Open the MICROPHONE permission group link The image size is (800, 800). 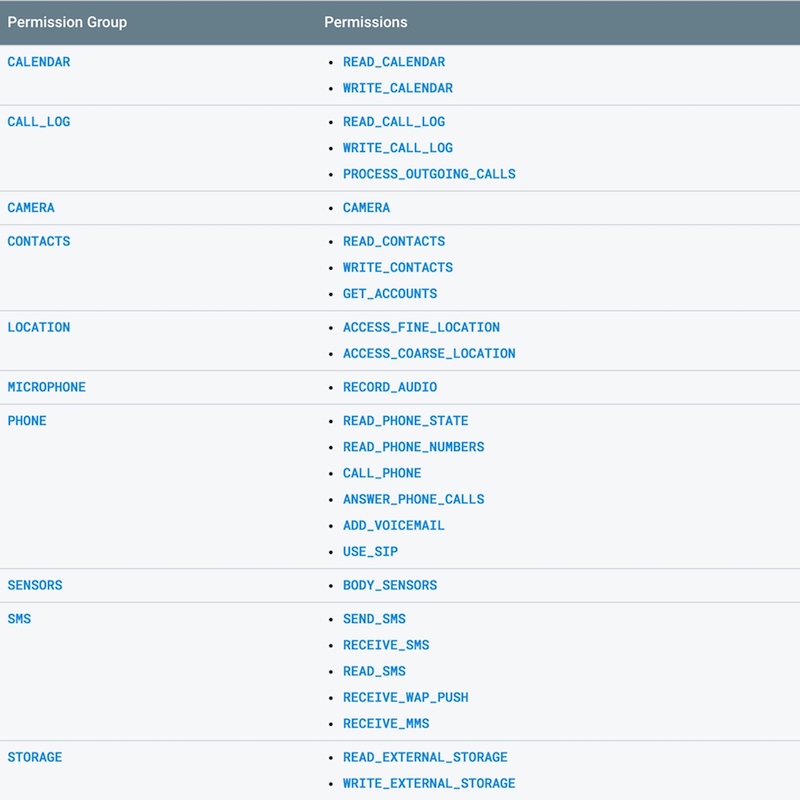46,387
